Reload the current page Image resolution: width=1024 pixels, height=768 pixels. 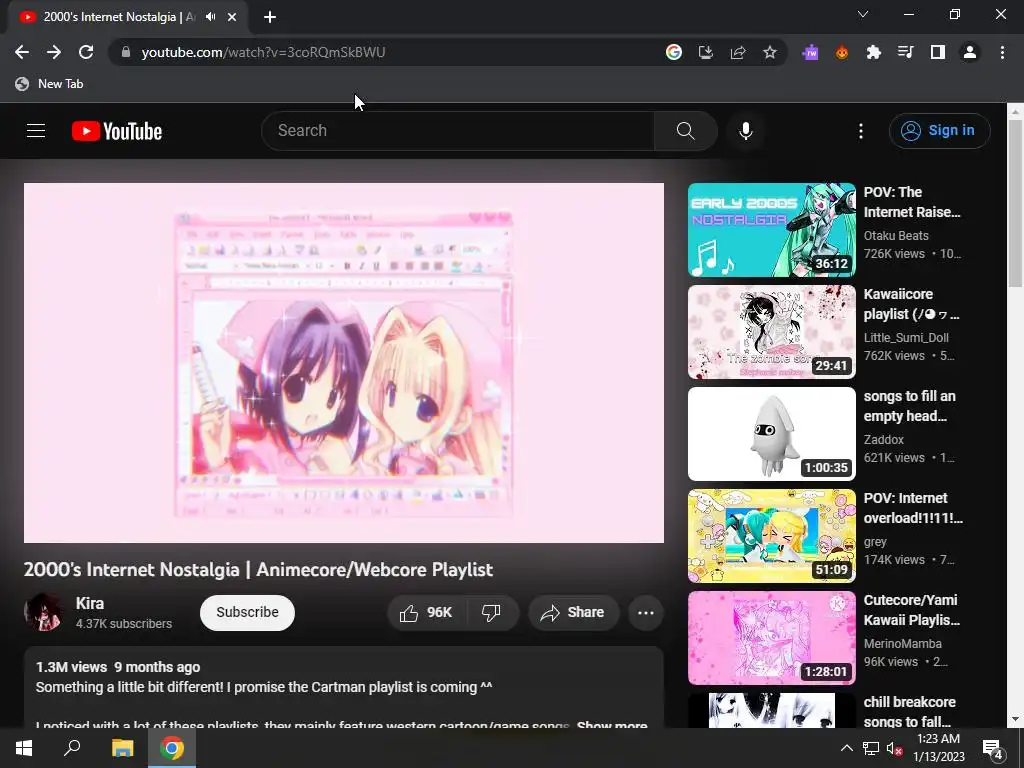click(x=86, y=52)
